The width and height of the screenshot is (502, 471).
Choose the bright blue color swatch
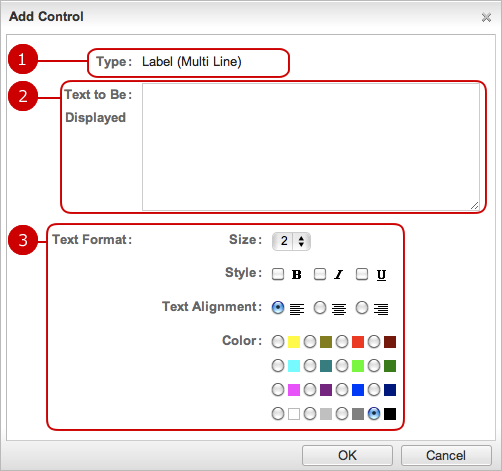pyautogui.click(x=358, y=390)
